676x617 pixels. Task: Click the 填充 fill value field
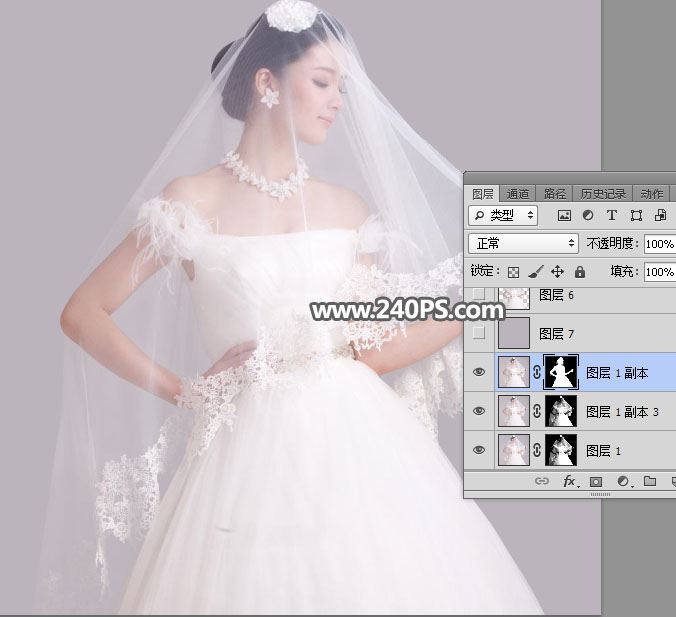point(660,272)
